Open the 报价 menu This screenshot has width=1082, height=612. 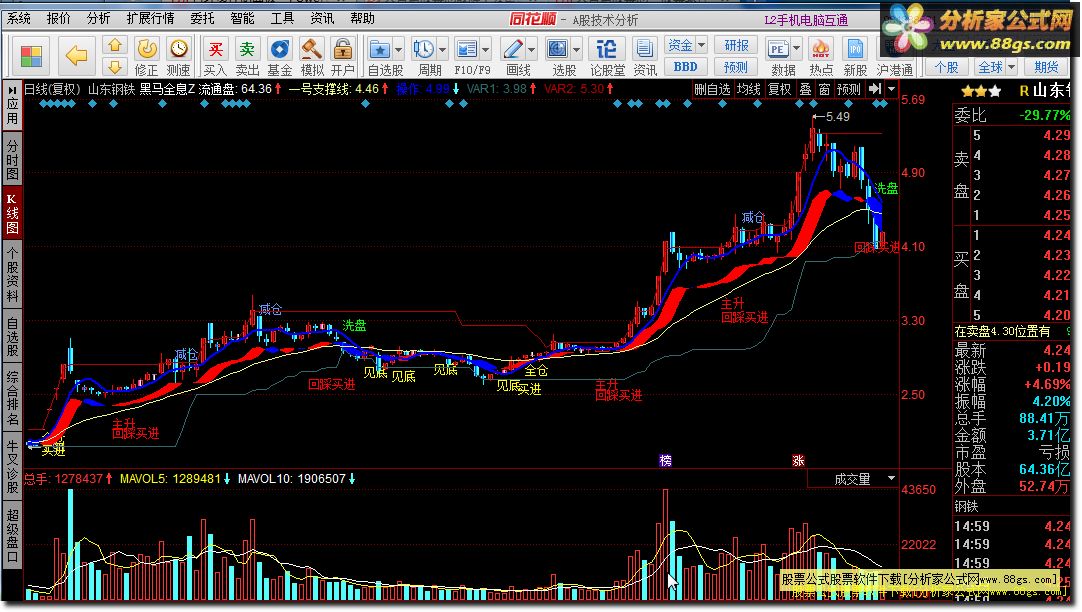pos(59,19)
